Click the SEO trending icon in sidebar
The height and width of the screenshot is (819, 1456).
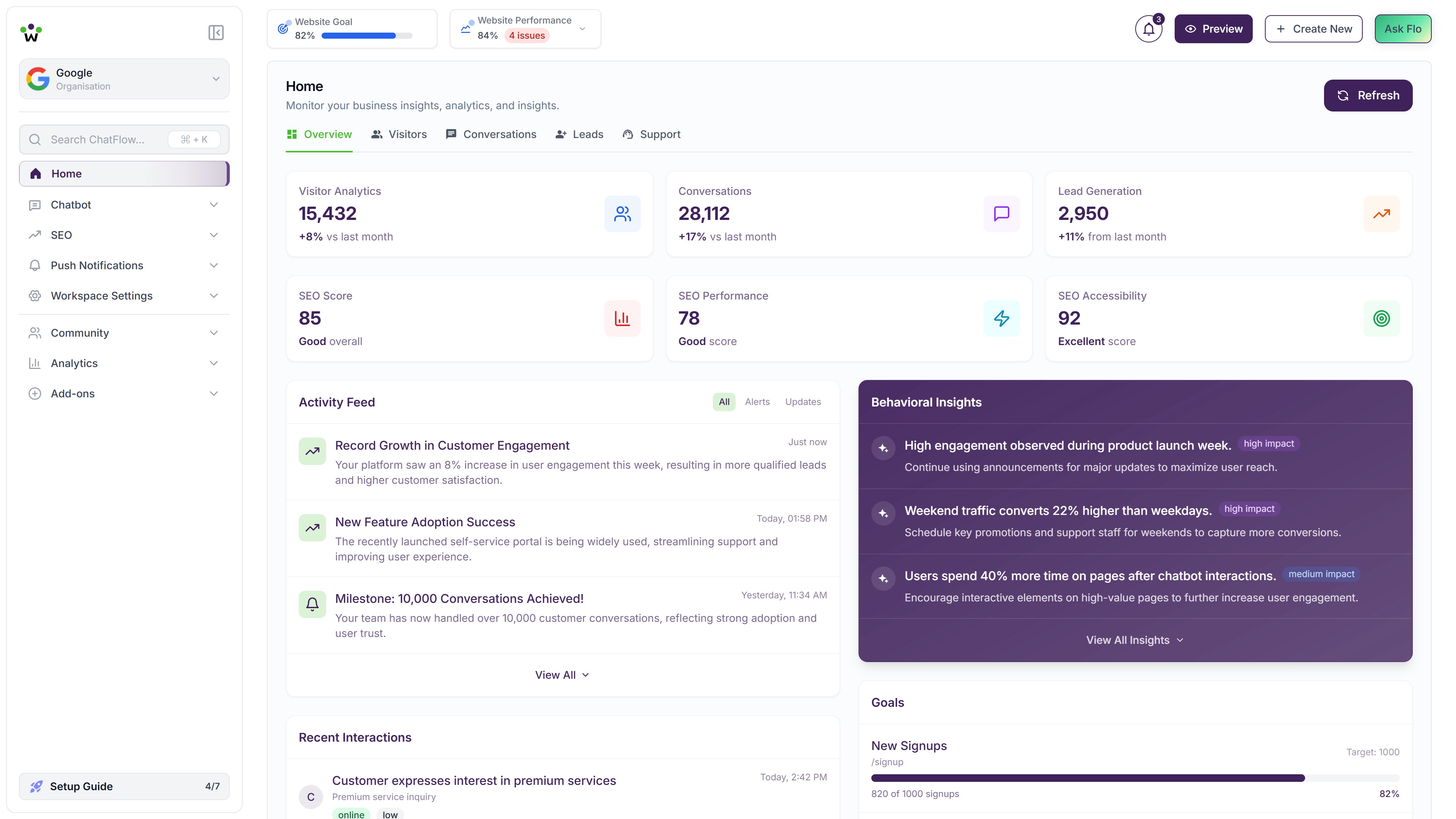(35, 235)
